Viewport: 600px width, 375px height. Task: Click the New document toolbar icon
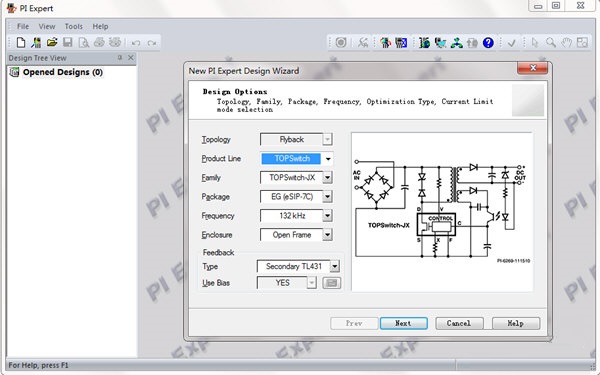21,42
